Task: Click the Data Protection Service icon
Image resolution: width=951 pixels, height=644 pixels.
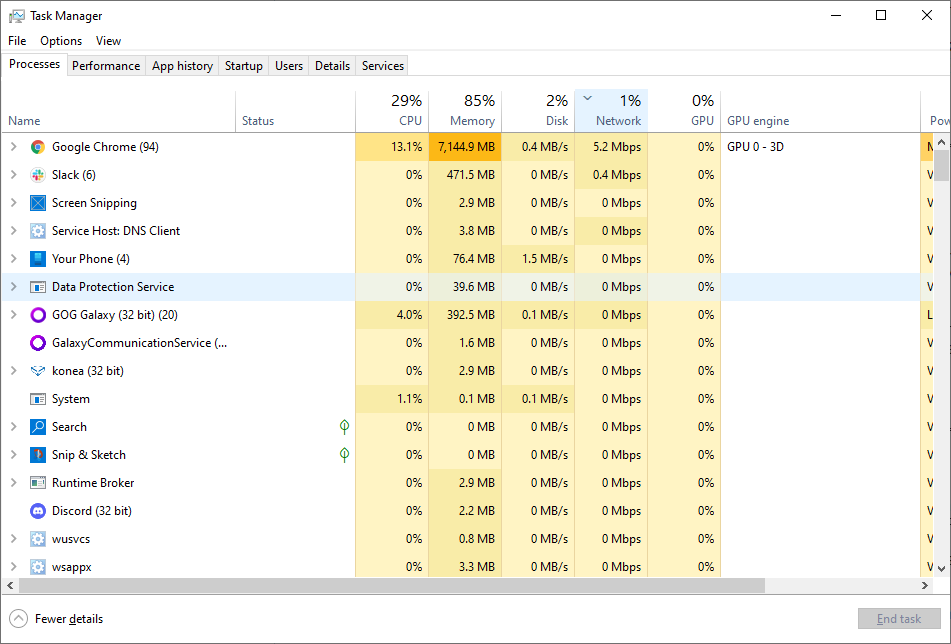Action: [38, 287]
